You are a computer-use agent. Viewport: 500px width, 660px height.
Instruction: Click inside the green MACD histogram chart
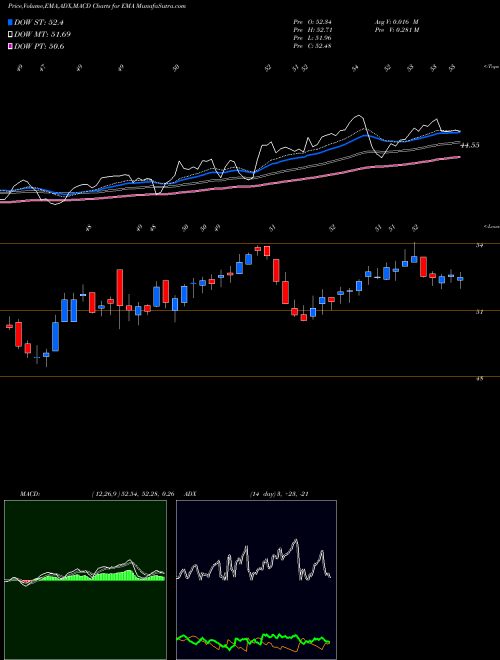(x=85, y=580)
